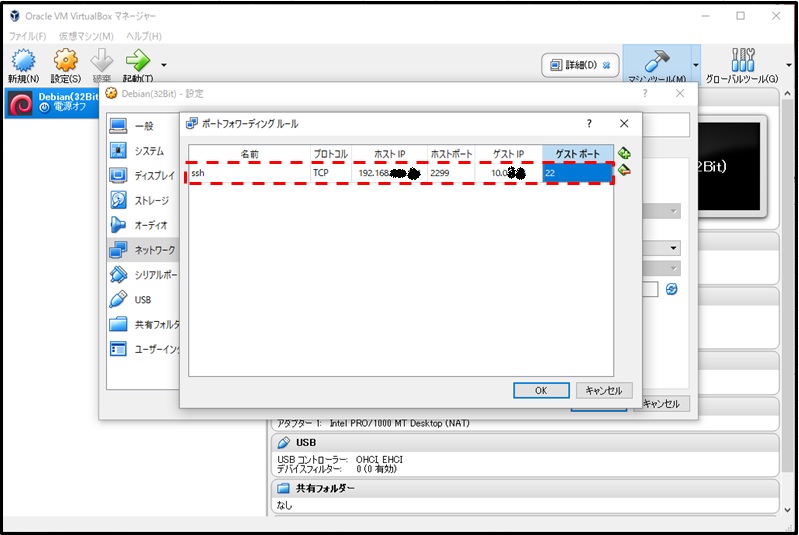799x535 pixels.
Task: Click the 共有フォルダー section header in details
Action: pyautogui.click(x=525, y=488)
